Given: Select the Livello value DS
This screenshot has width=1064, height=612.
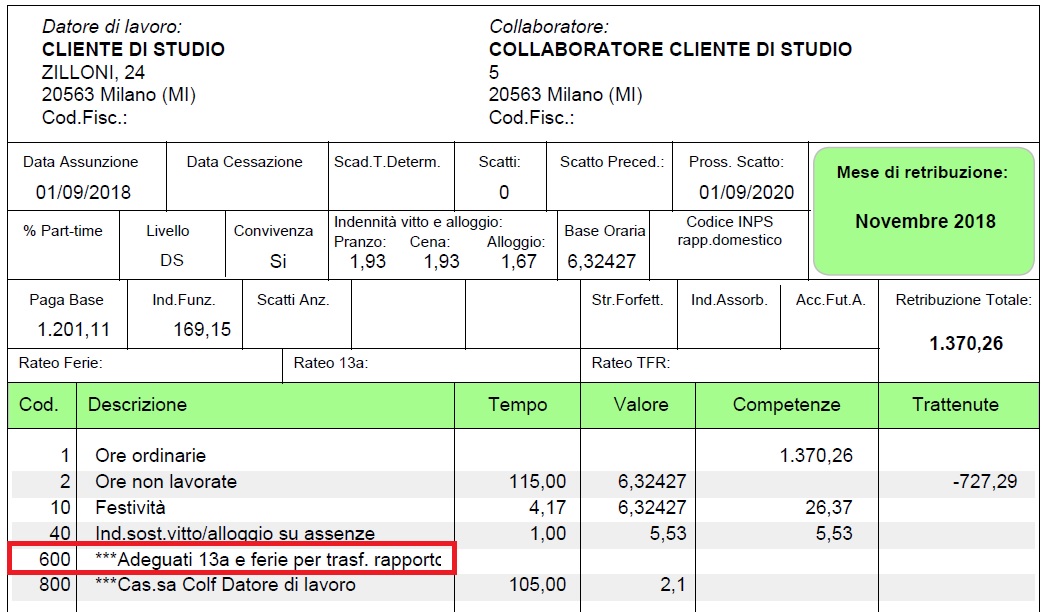Looking at the screenshot, I should (171, 262).
